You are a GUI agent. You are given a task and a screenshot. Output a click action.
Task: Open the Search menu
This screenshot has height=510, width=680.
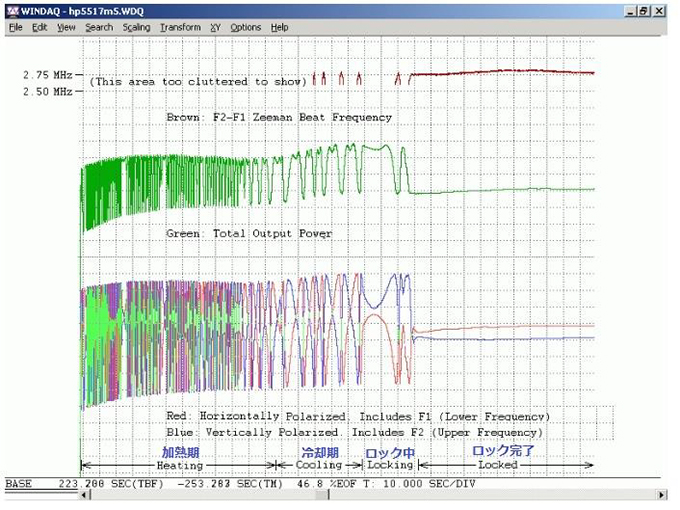tap(99, 27)
